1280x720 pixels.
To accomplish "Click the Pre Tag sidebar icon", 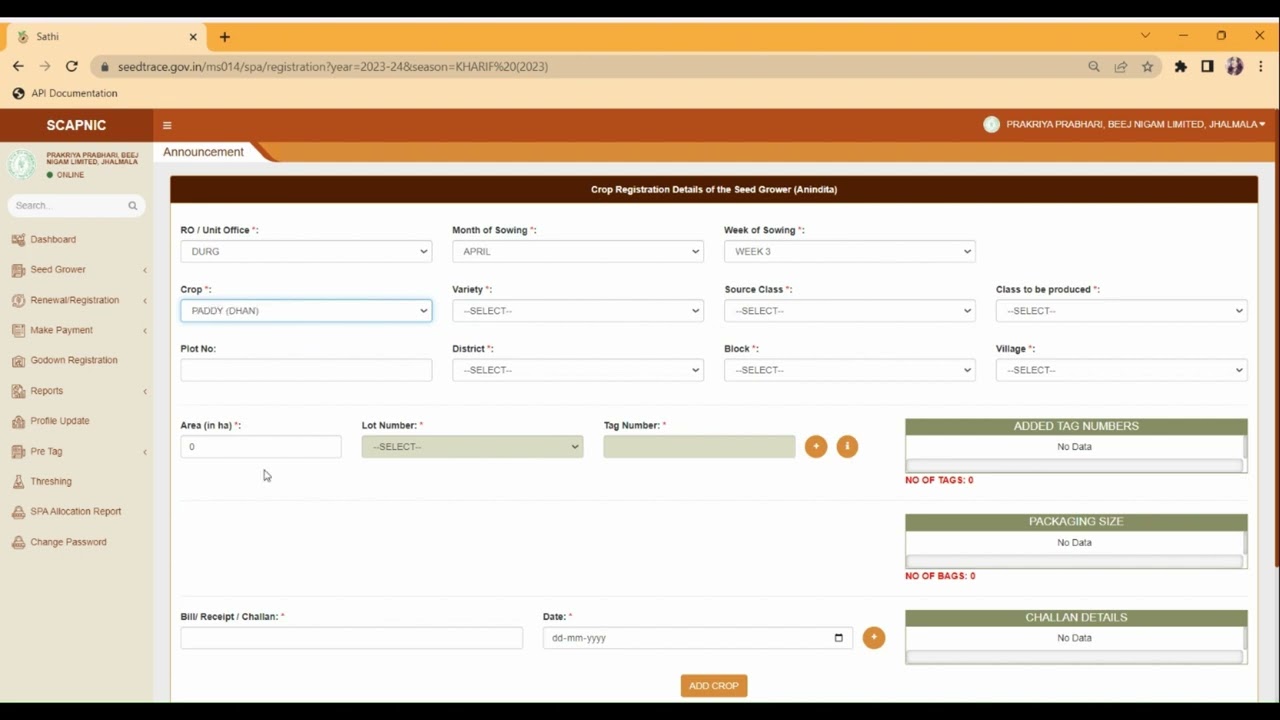I will click(18, 451).
